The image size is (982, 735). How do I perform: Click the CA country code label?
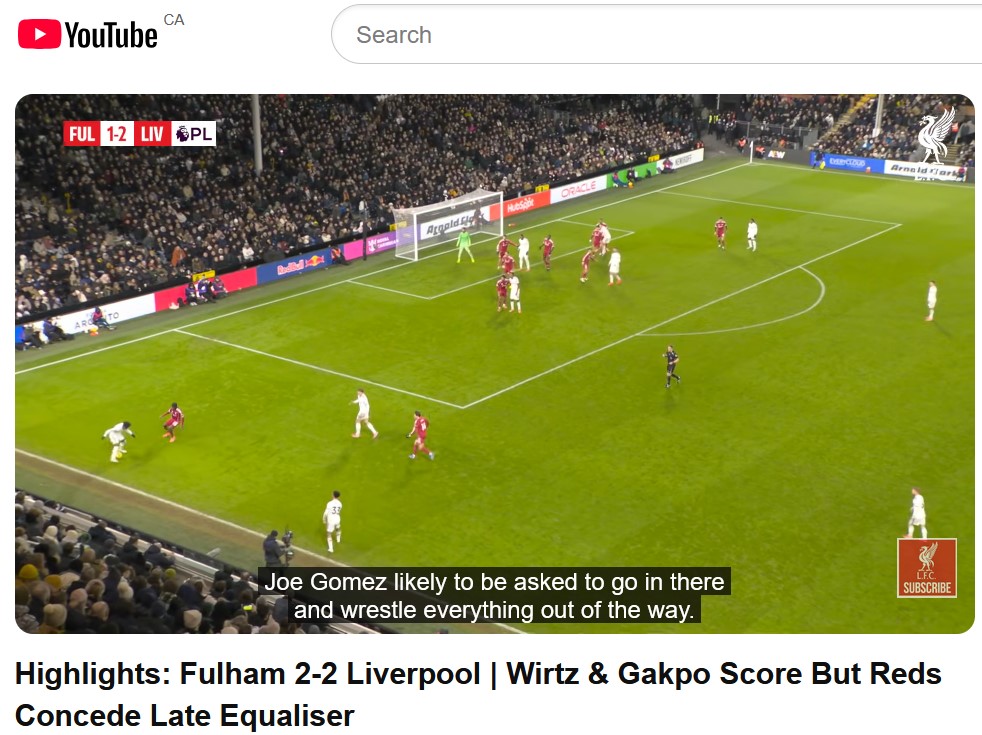[x=173, y=20]
